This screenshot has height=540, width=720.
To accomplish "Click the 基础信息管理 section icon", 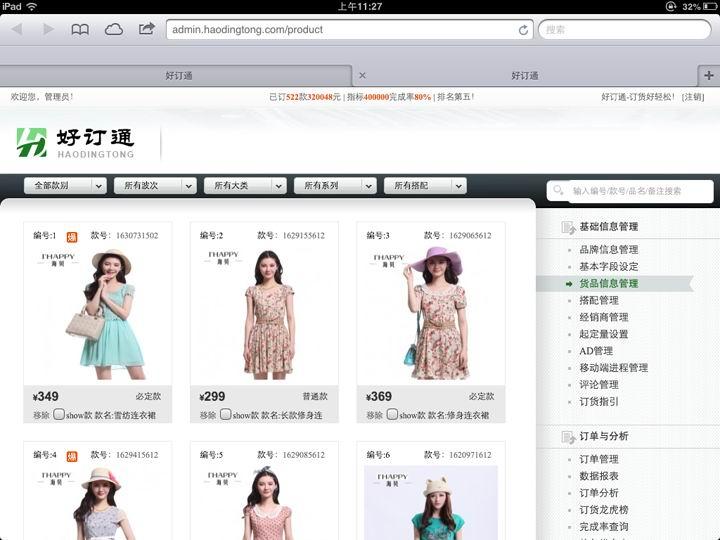I will click(568, 227).
